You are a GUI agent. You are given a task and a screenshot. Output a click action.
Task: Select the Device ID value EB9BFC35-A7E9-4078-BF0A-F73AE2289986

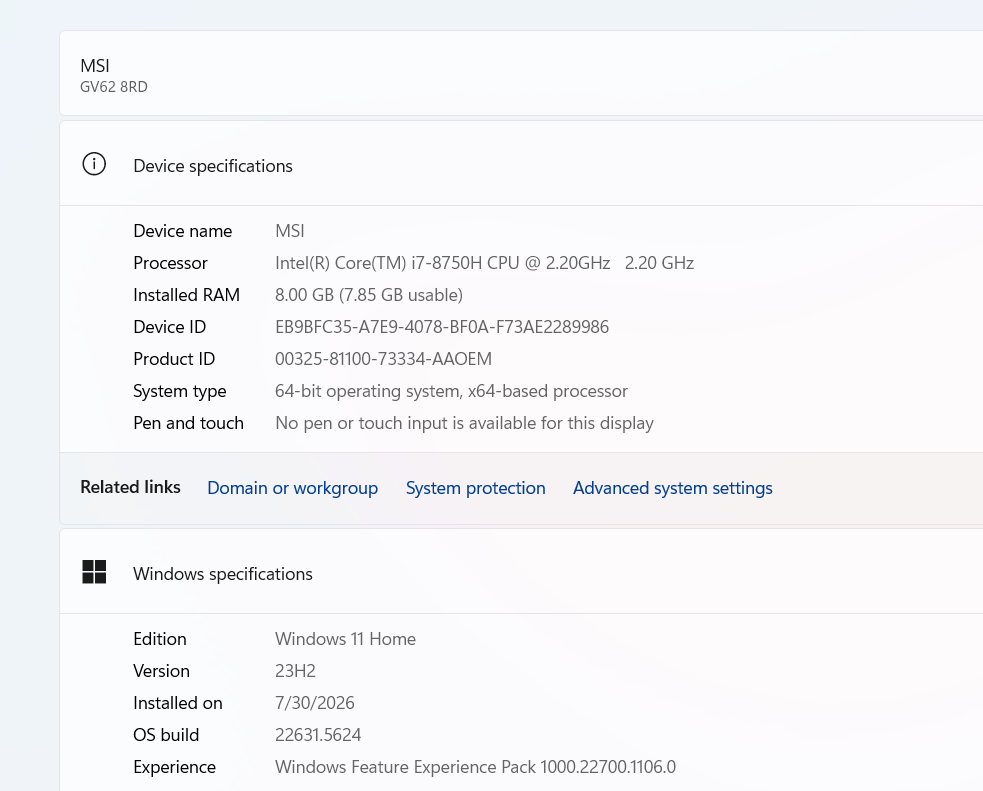click(442, 327)
